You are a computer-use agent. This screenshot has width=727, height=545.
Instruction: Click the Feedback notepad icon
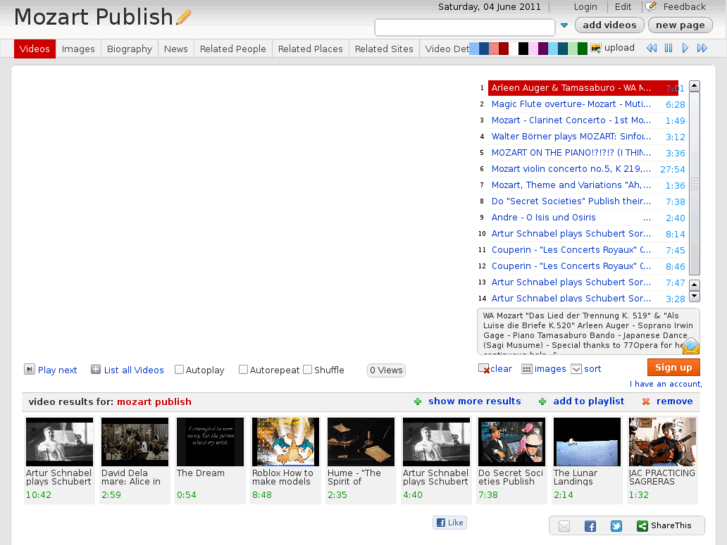(651, 6)
